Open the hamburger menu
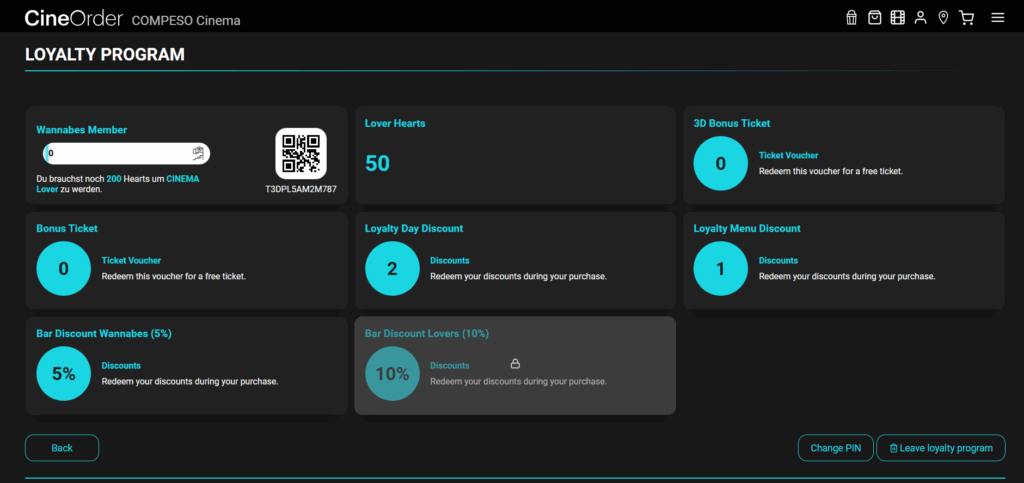 click(997, 18)
